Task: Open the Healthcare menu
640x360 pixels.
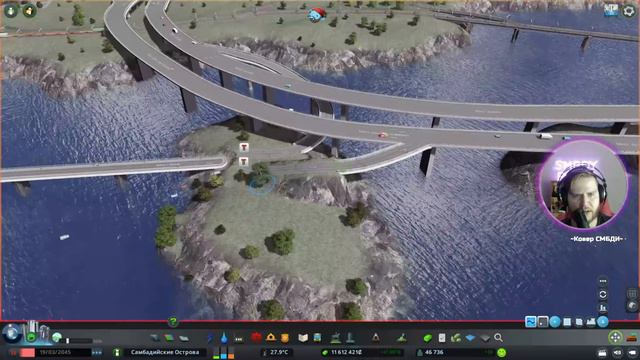Action: (256, 338)
